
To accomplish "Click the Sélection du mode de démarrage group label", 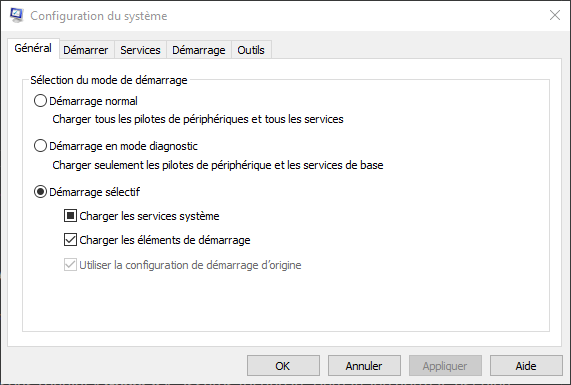I will click(109, 80).
